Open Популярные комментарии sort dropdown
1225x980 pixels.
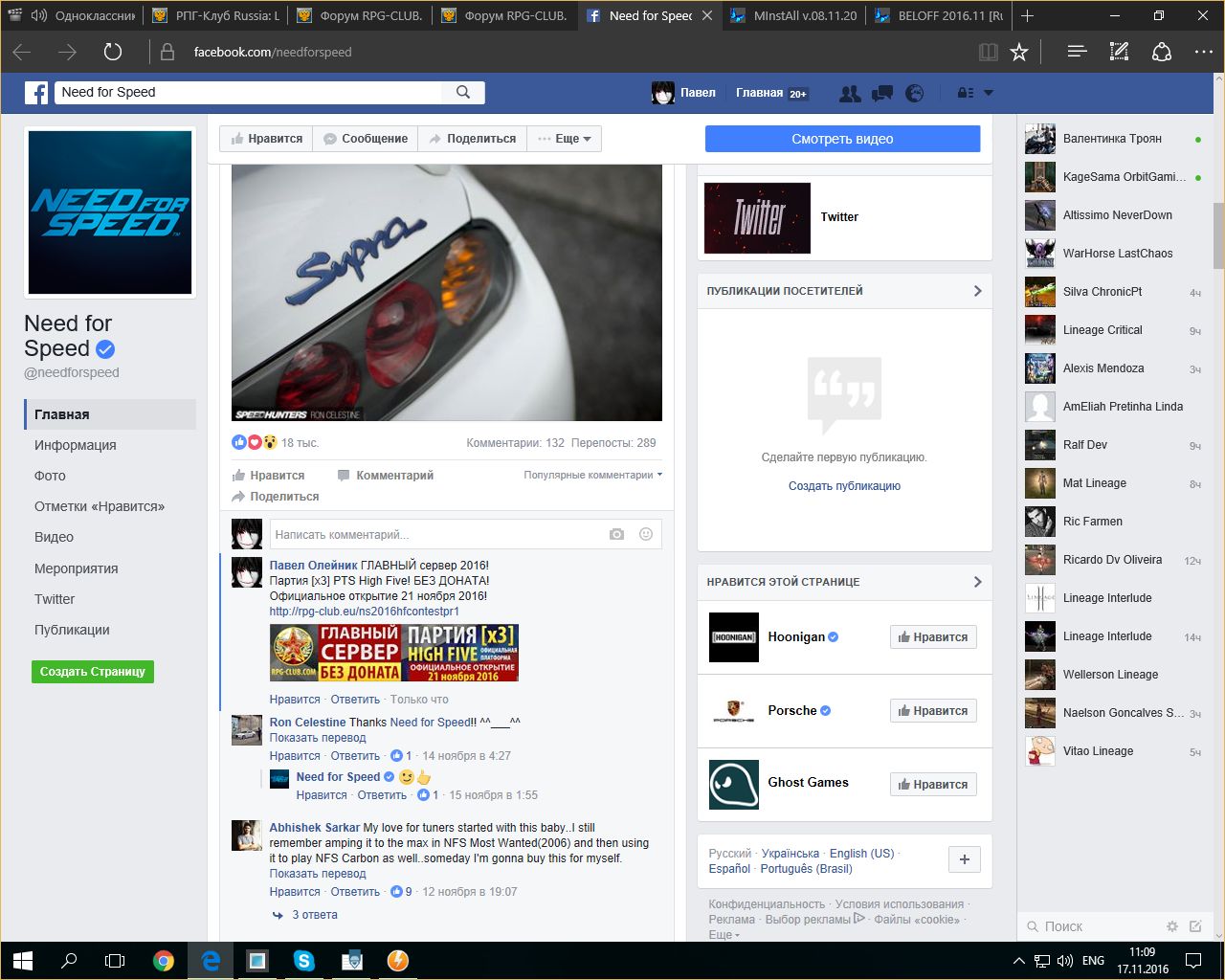tap(593, 475)
